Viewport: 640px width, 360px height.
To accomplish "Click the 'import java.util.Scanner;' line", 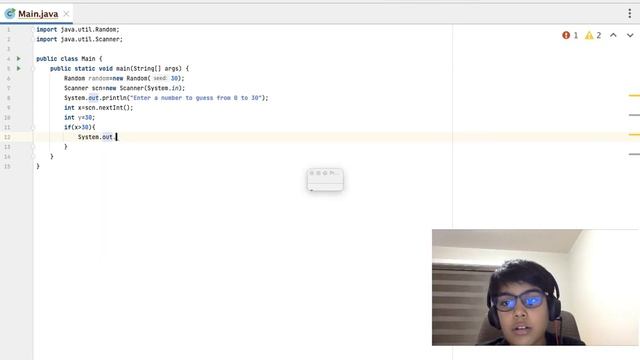I will (x=79, y=39).
